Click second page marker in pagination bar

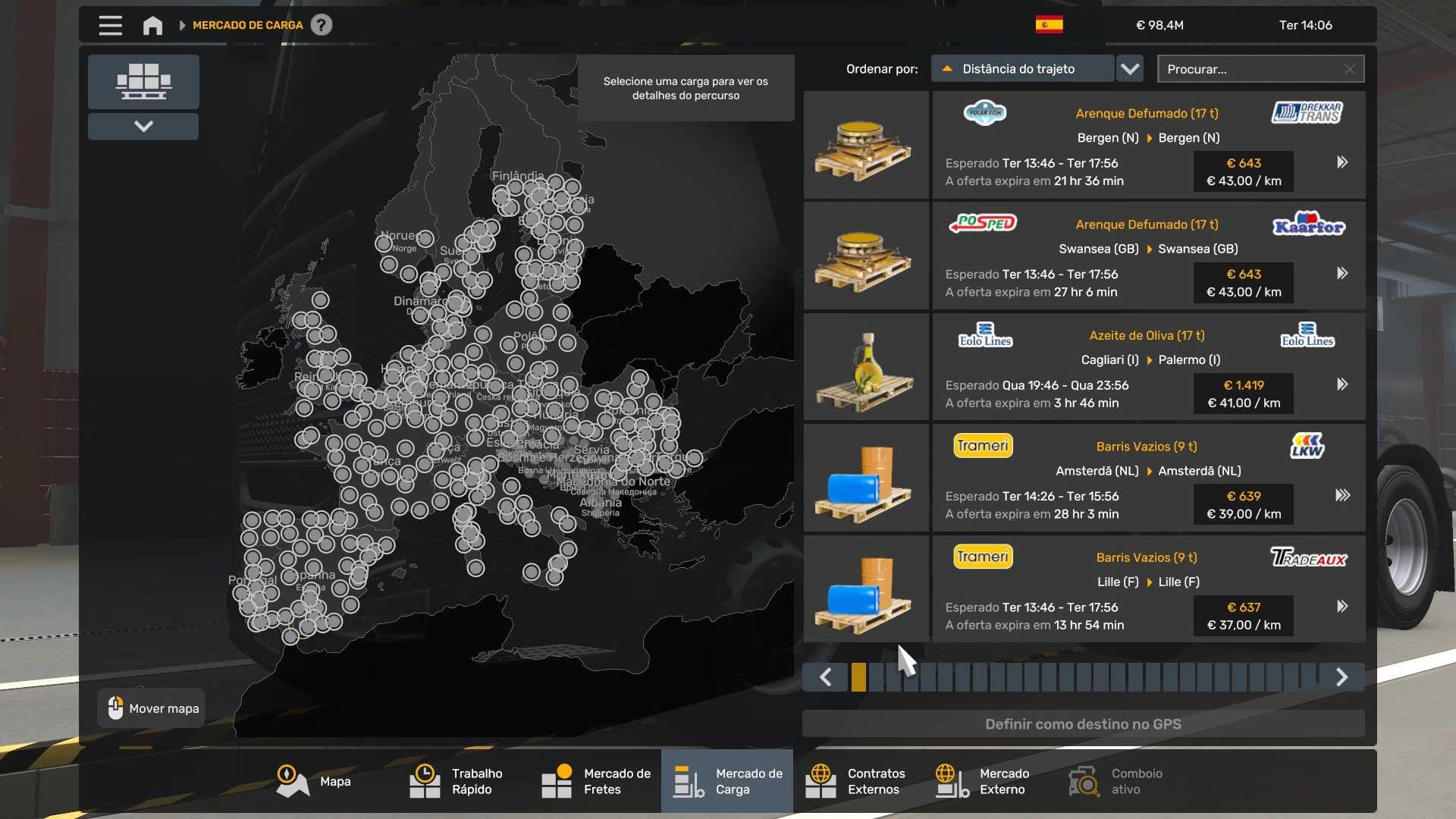point(876,676)
